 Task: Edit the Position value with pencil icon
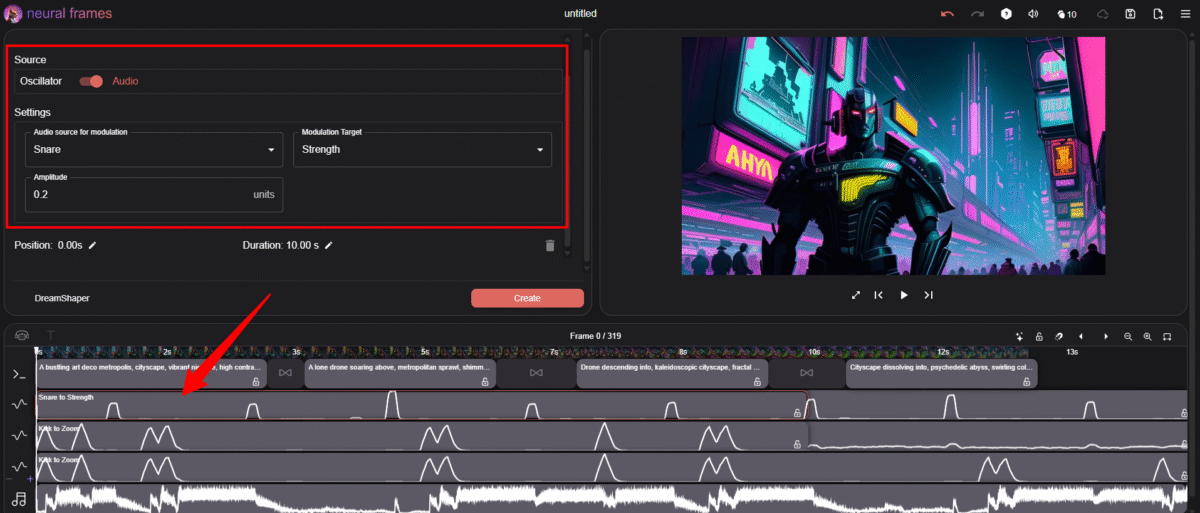pos(93,245)
